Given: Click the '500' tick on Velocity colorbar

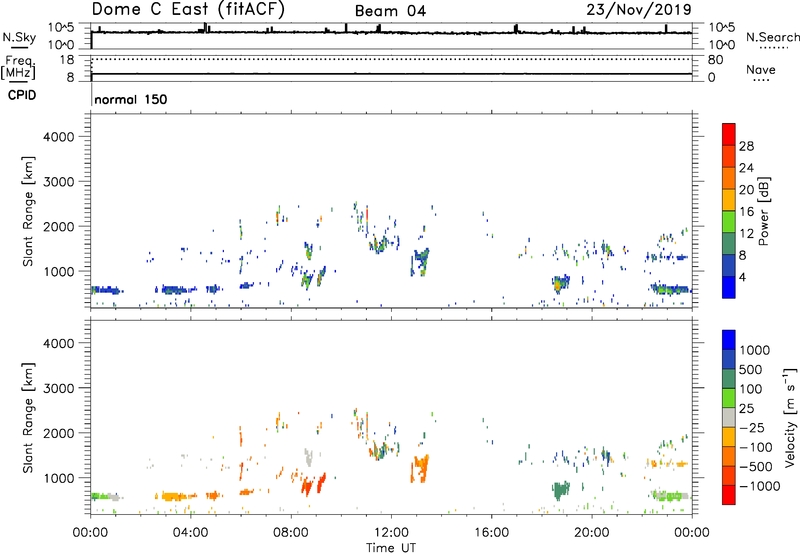Looking at the screenshot, I should [751, 369].
